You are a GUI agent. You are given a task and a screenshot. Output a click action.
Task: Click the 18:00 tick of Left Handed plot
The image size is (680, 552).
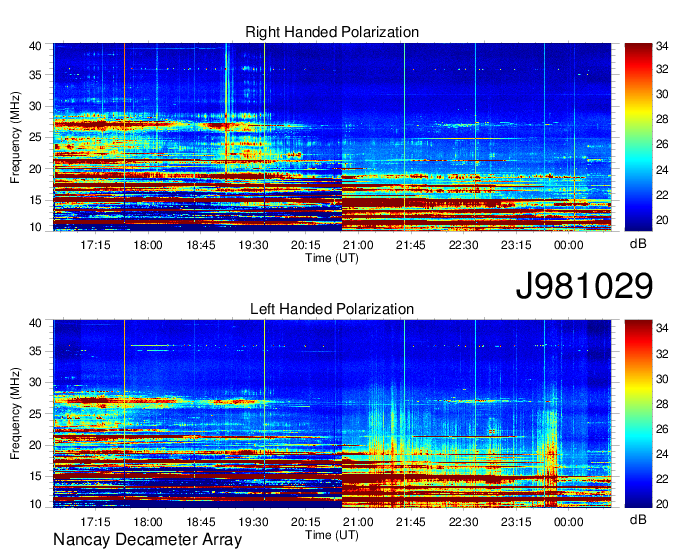pyautogui.click(x=148, y=522)
